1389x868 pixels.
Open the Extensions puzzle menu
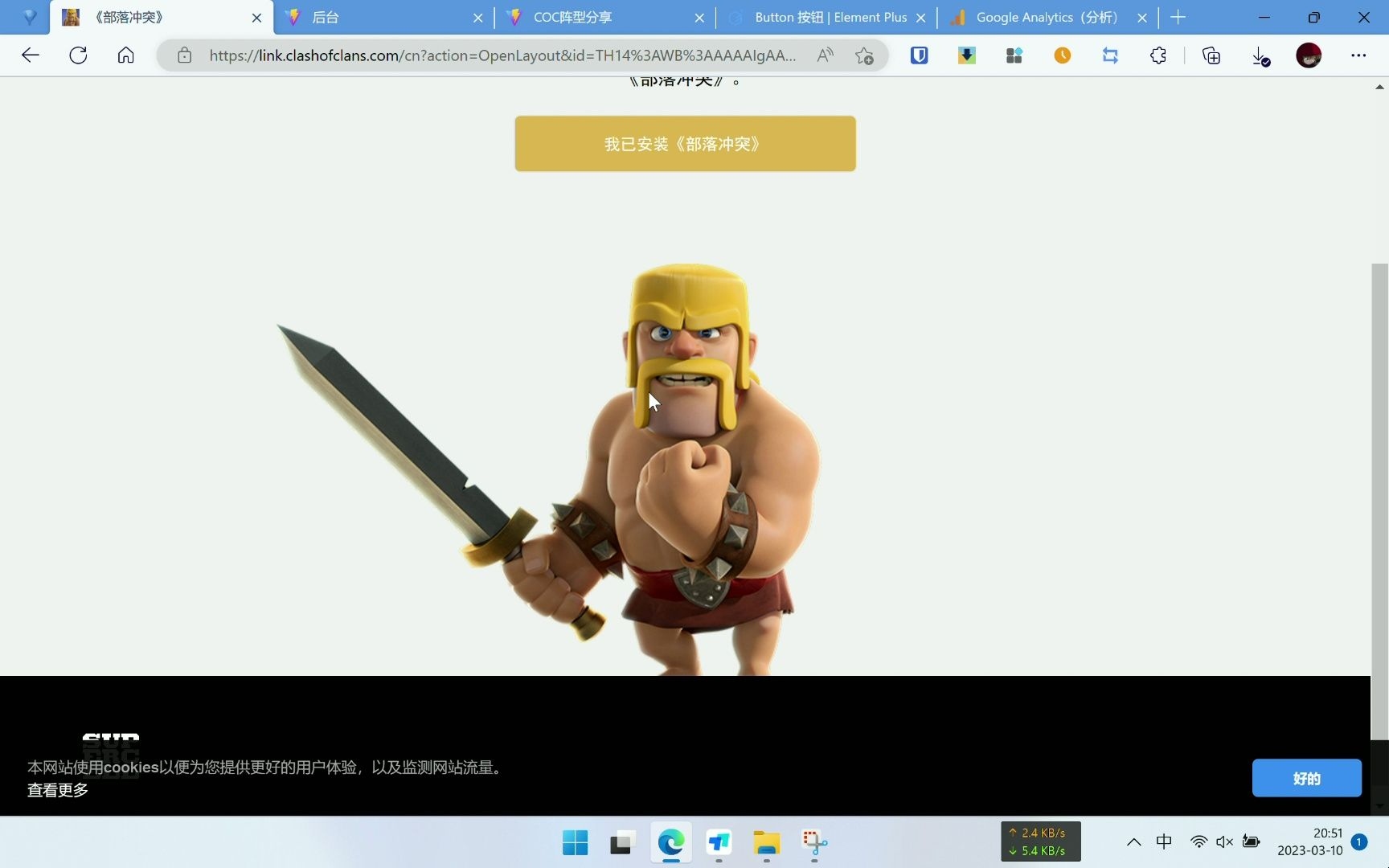1157,55
